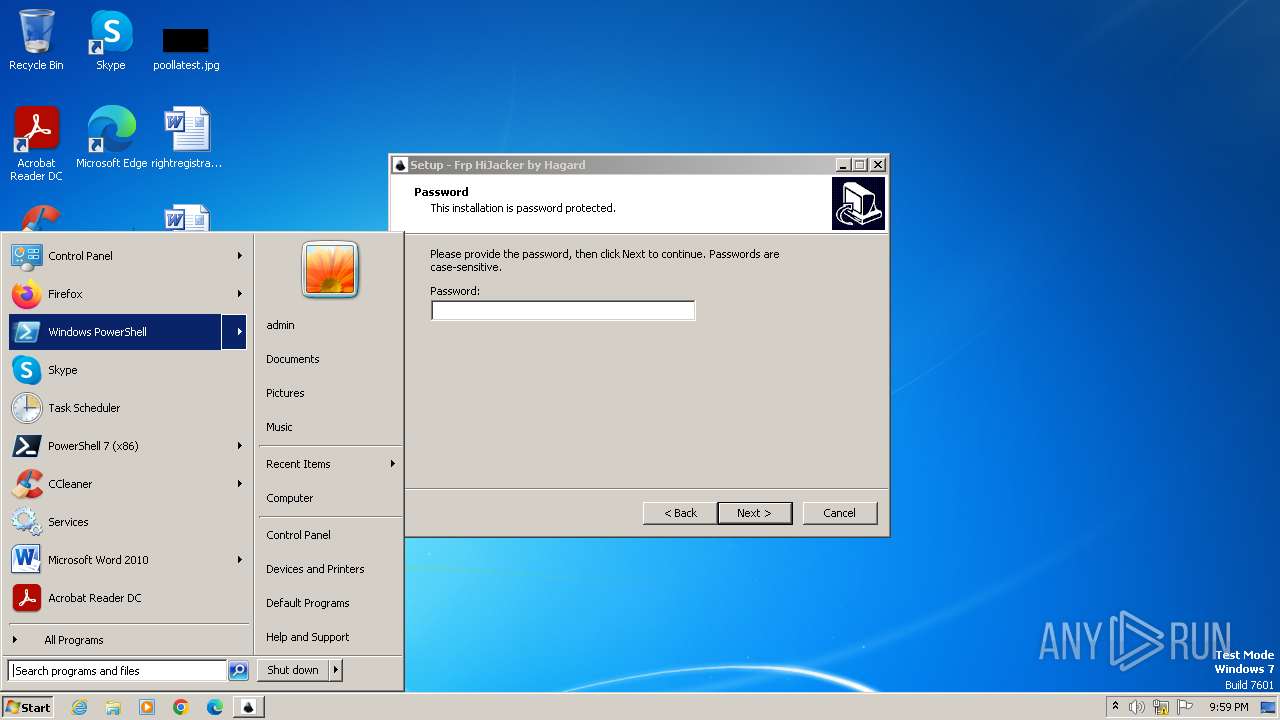Launch CCleaner from the Start menu
This screenshot has width=1280, height=720.
point(115,484)
